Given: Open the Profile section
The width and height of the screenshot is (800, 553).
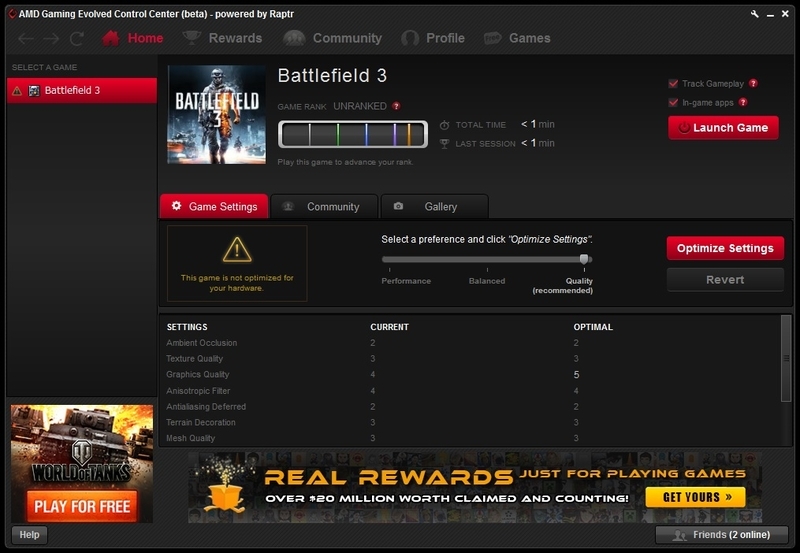Looking at the screenshot, I should 433,38.
